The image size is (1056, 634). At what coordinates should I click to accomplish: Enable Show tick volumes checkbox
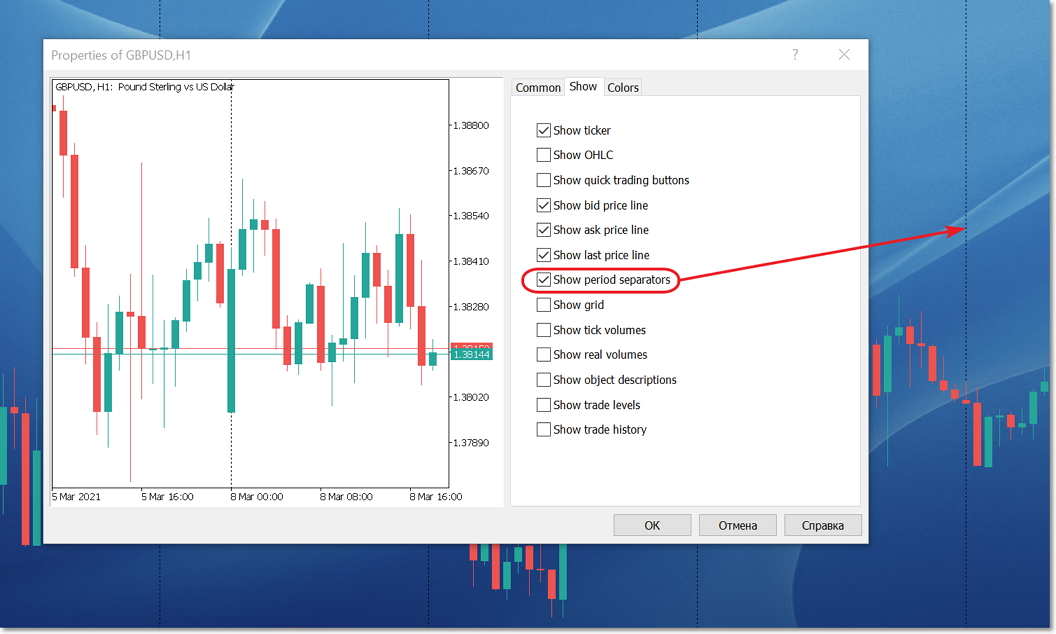(543, 329)
